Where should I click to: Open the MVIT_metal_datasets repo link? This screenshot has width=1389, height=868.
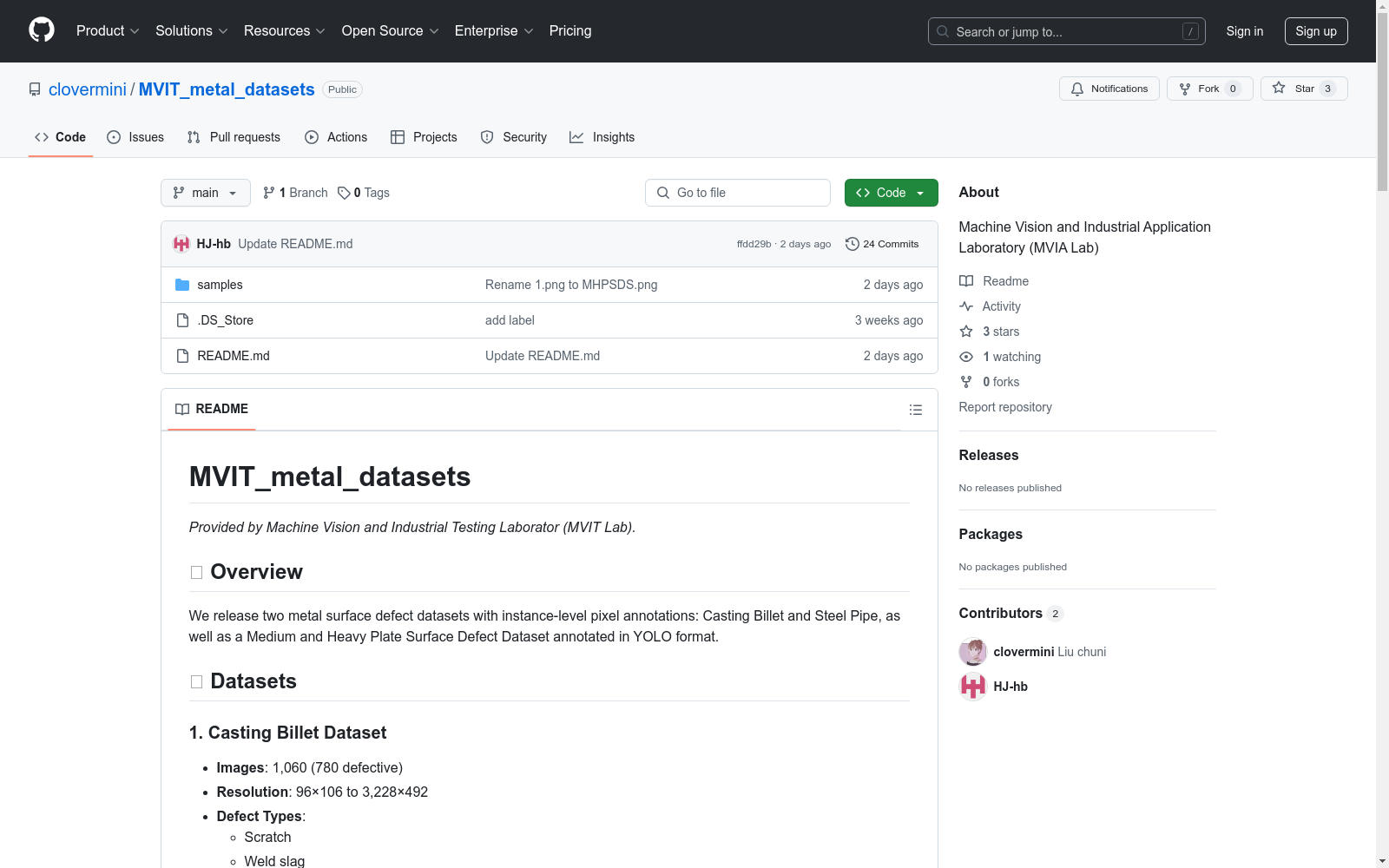click(x=227, y=89)
